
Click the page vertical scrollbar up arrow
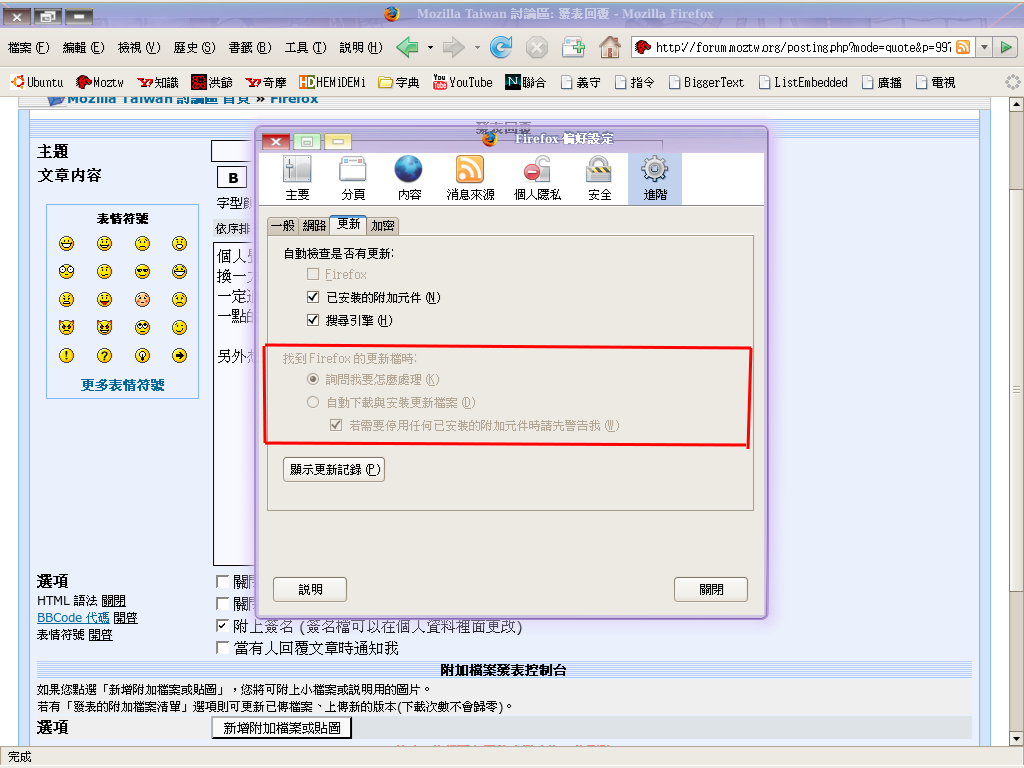1016,104
